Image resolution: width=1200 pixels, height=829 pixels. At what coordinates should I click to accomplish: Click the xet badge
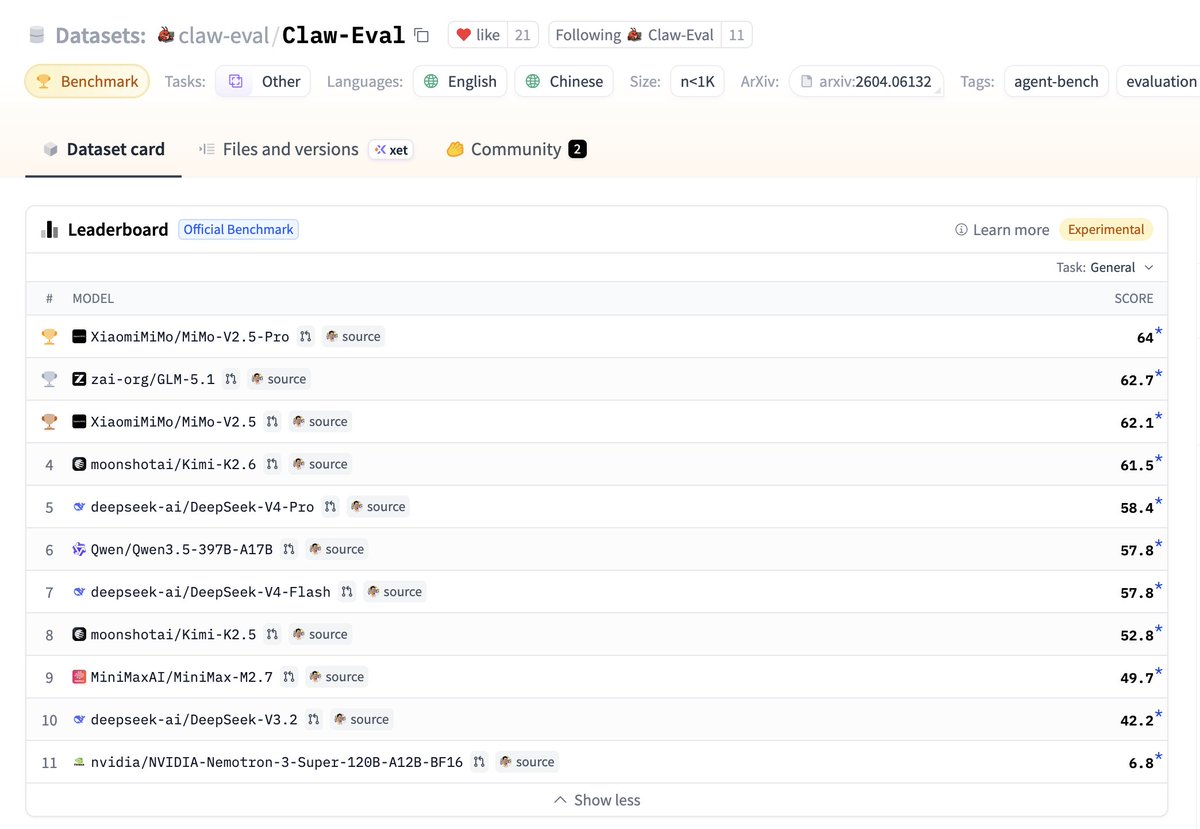click(x=391, y=150)
